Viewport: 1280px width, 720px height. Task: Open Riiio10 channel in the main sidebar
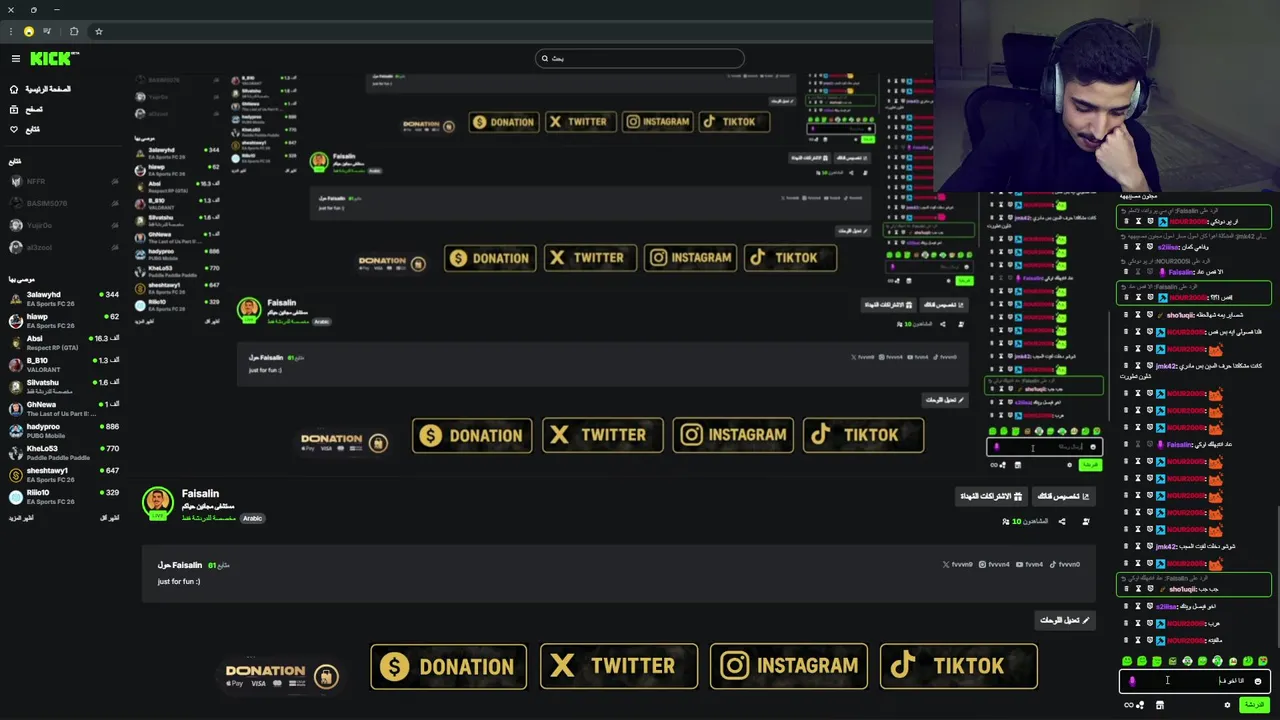(x=63, y=496)
